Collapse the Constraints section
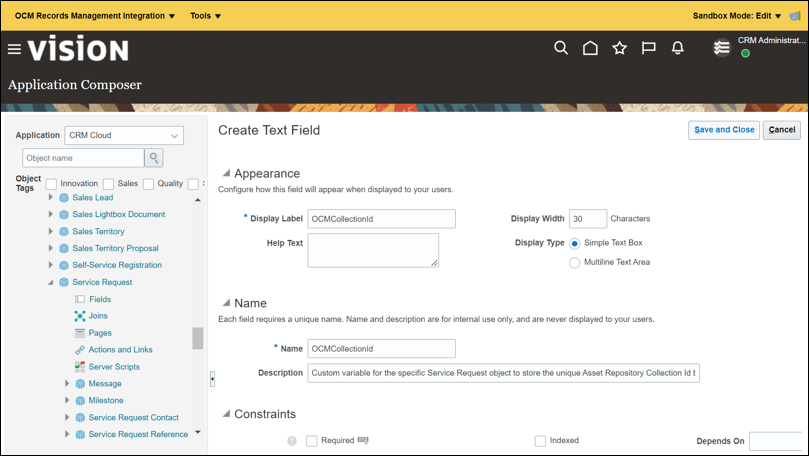Viewport: 809px width, 456px height. [x=226, y=414]
